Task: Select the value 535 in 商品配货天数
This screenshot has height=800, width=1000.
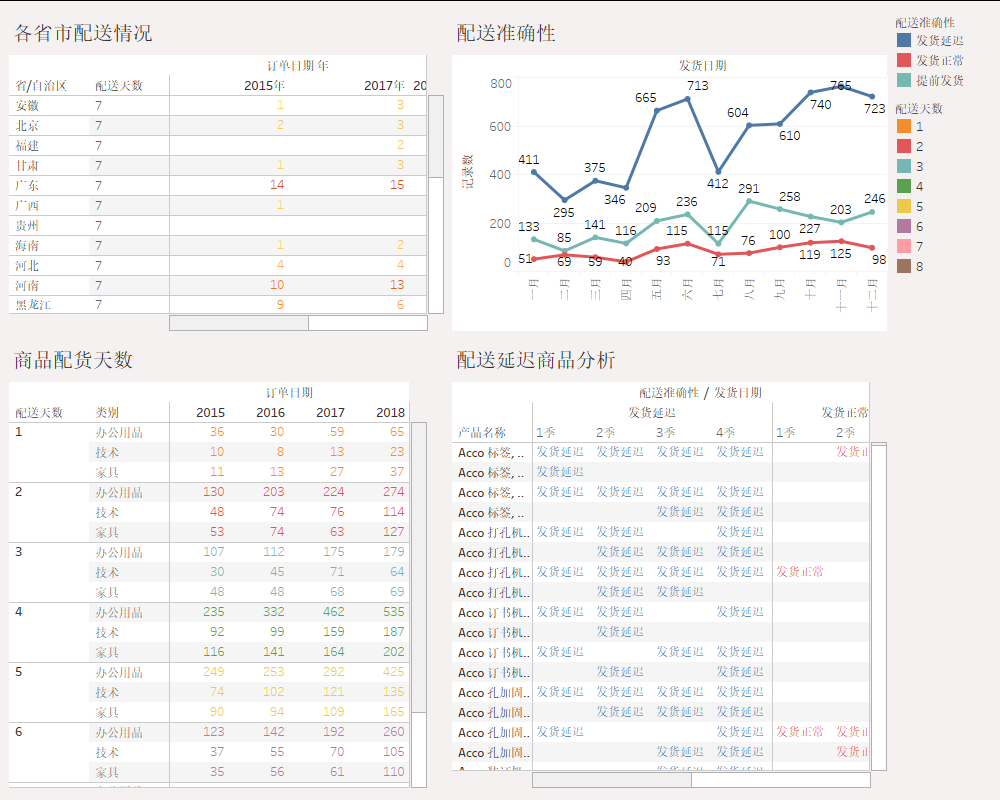Action: click(x=393, y=612)
